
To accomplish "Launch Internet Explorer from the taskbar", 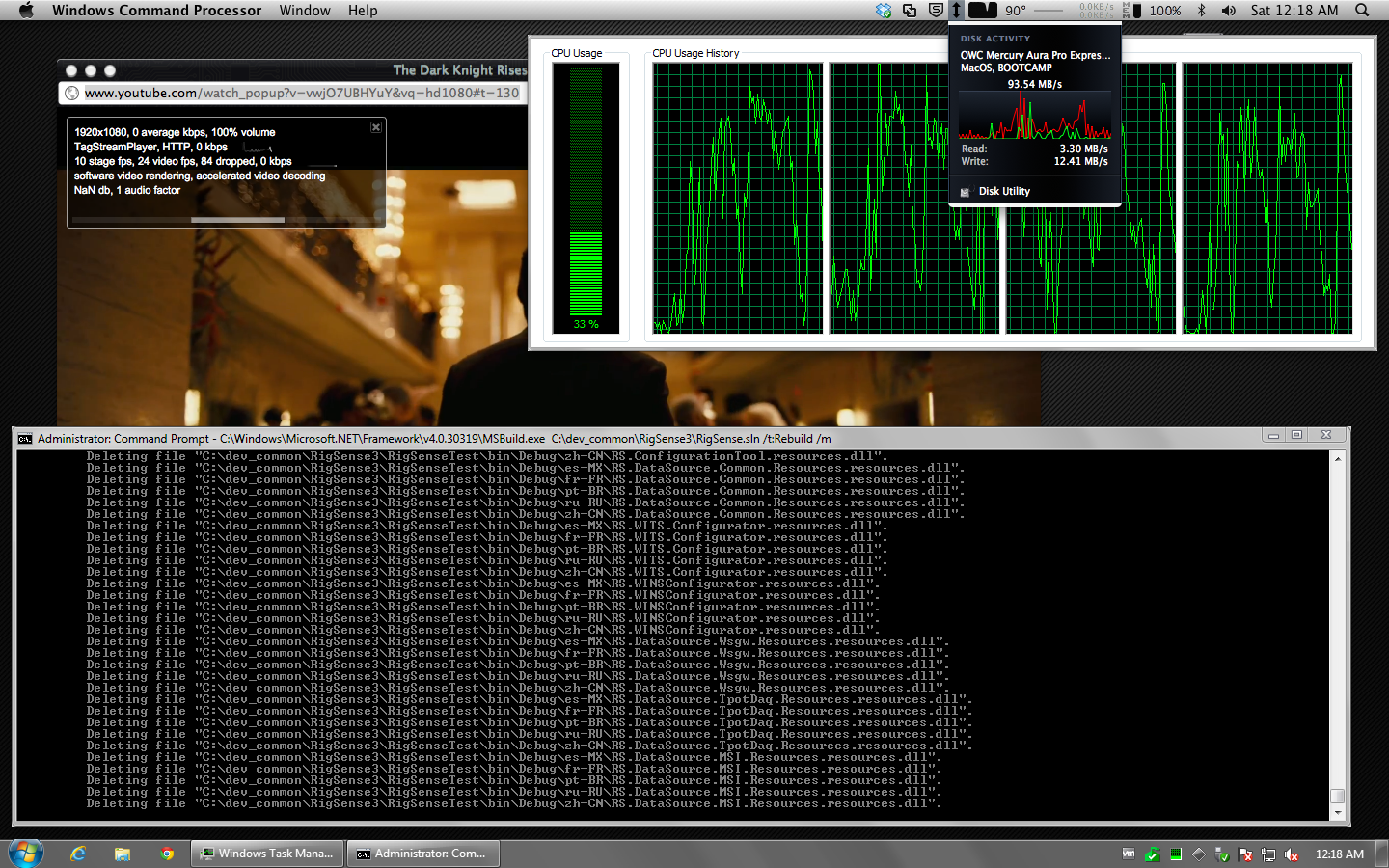I will pyautogui.click(x=78, y=854).
